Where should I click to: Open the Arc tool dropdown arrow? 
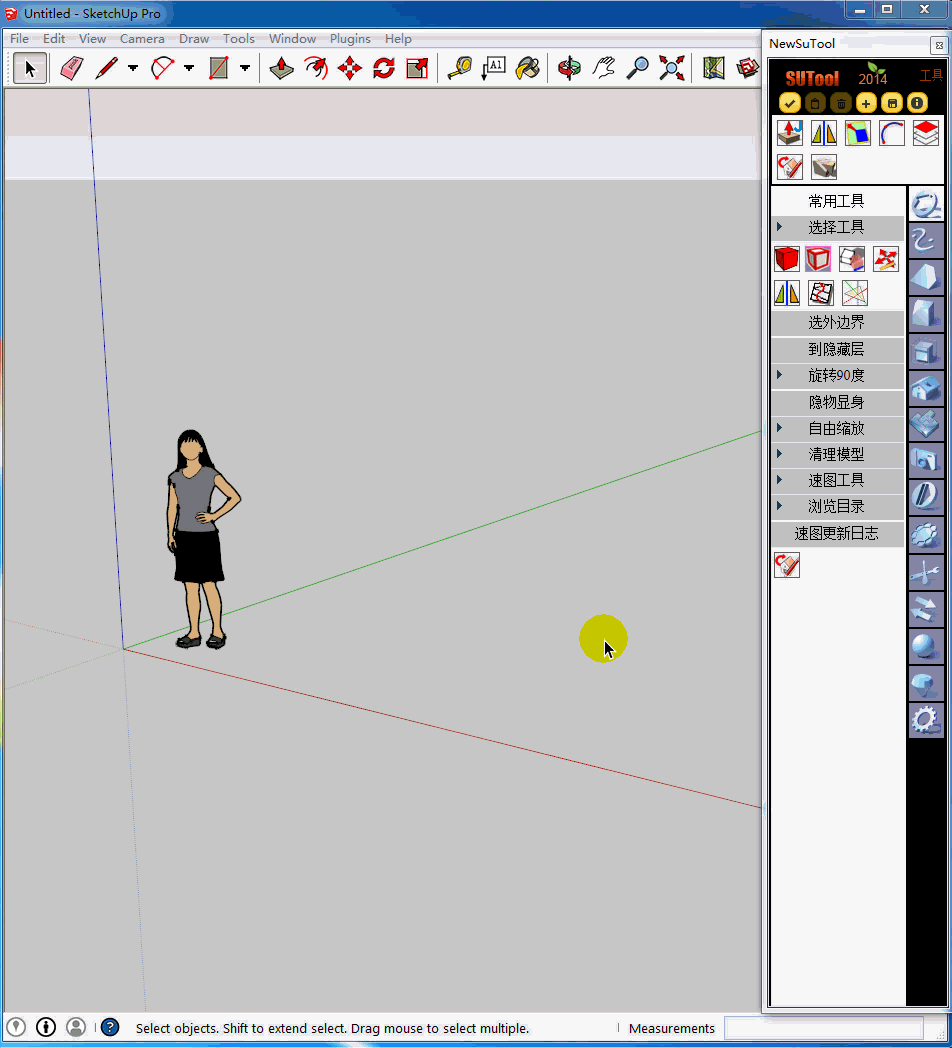189,68
